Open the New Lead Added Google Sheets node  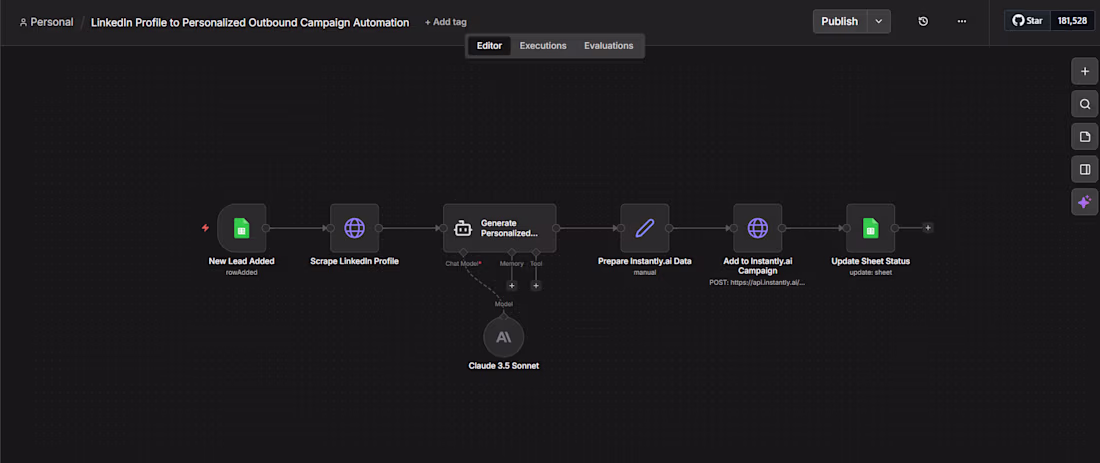click(x=241, y=228)
